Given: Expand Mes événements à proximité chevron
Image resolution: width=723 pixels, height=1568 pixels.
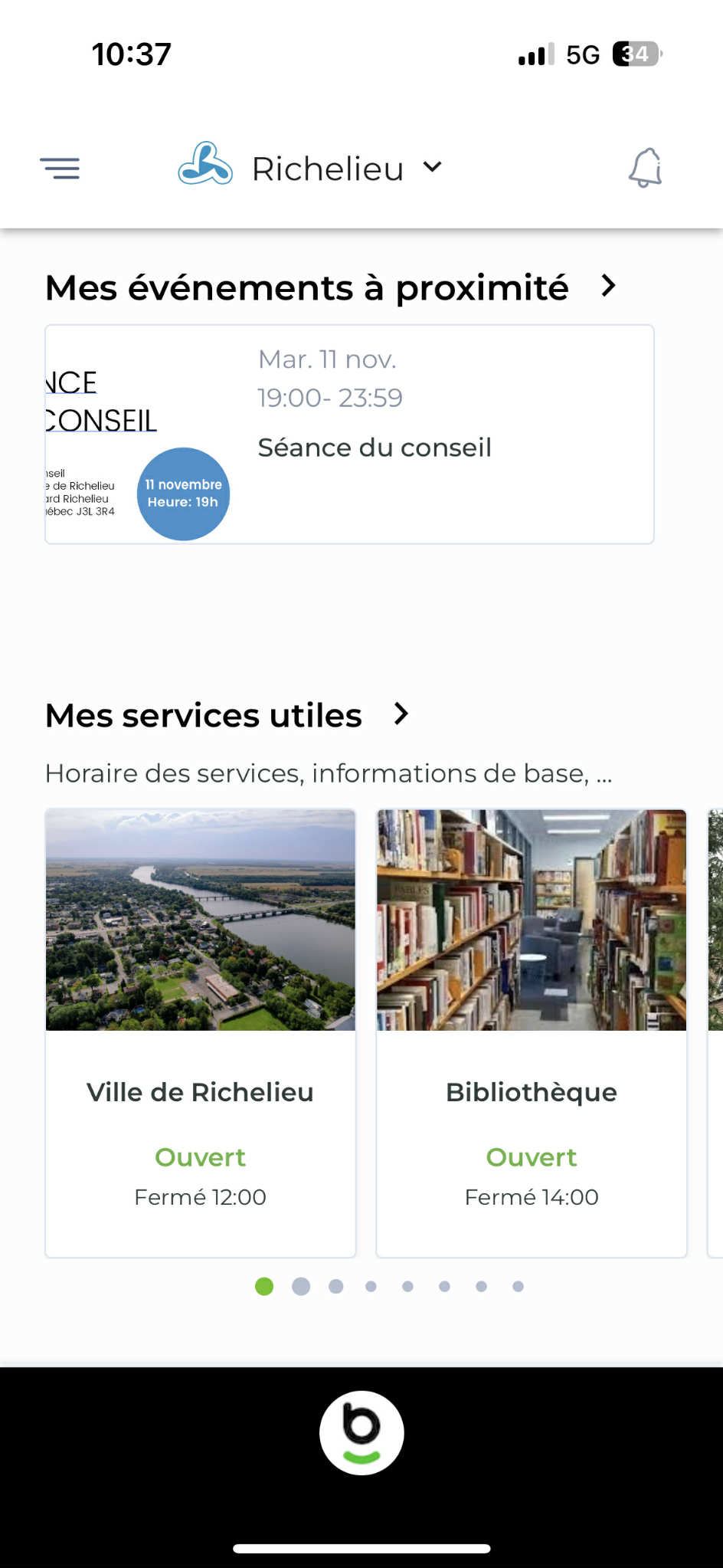Looking at the screenshot, I should [609, 286].
